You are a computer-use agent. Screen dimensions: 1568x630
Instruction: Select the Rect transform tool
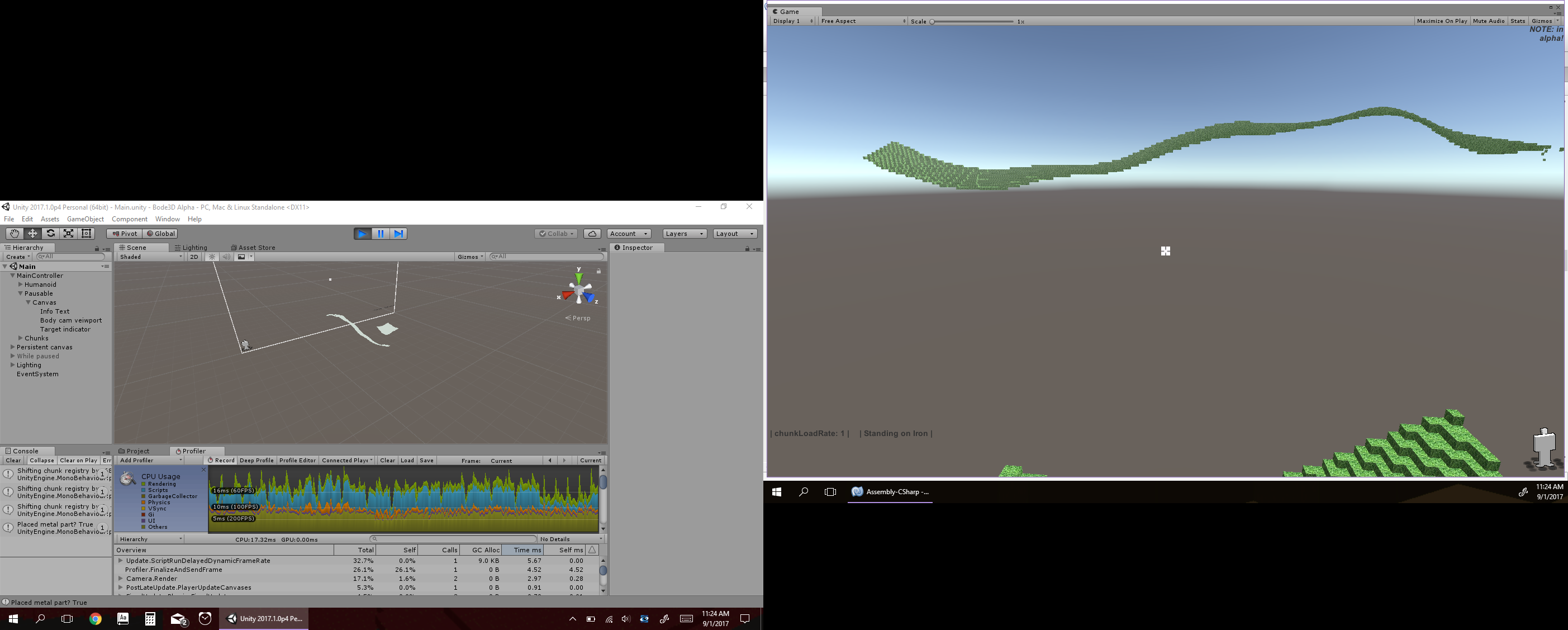[87, 234]
